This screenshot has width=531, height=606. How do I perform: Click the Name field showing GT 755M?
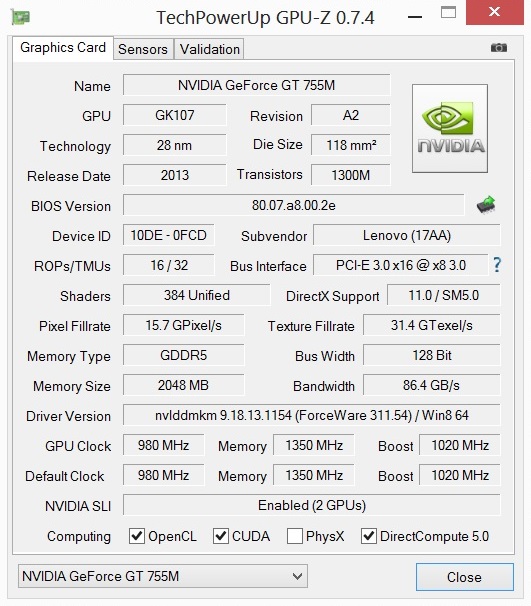click(x=257, y=85)
